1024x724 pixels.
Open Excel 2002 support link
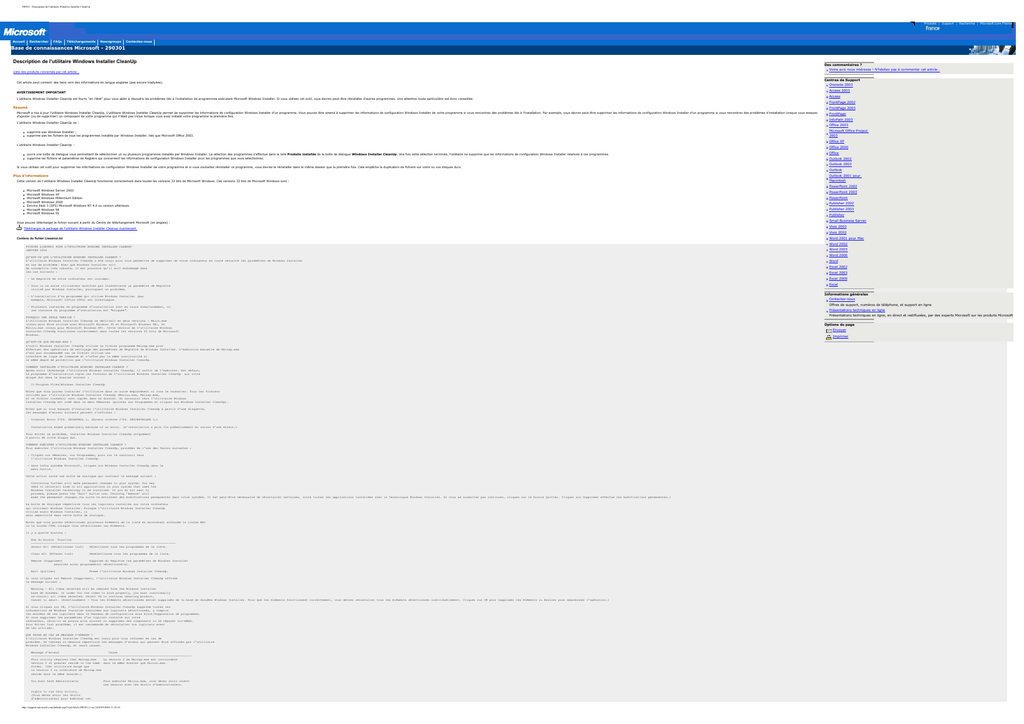[838, 267]
